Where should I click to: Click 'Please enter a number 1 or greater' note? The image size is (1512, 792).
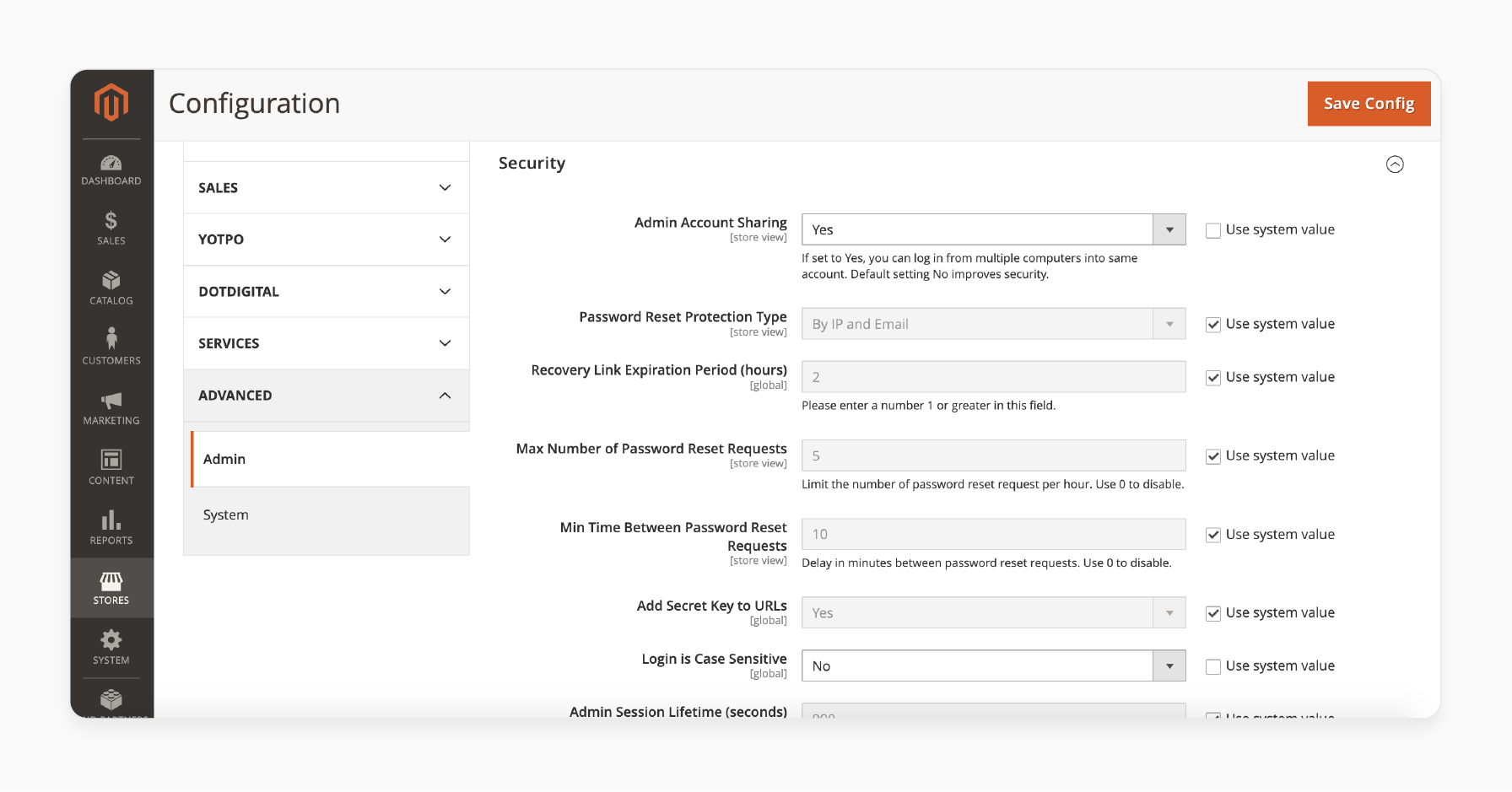click(928, 406)
